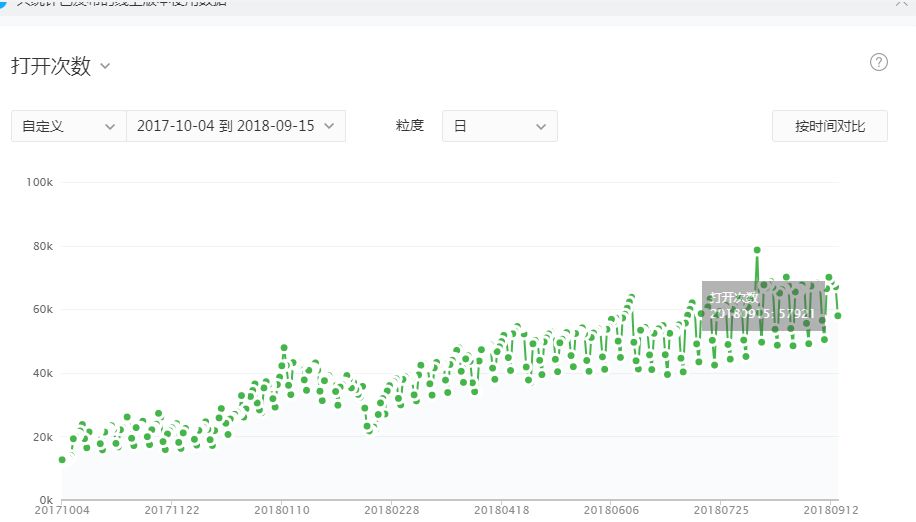Click the x-axis label 20180110
The height and width of the screenshot is (522, 916).
[282, 510]
